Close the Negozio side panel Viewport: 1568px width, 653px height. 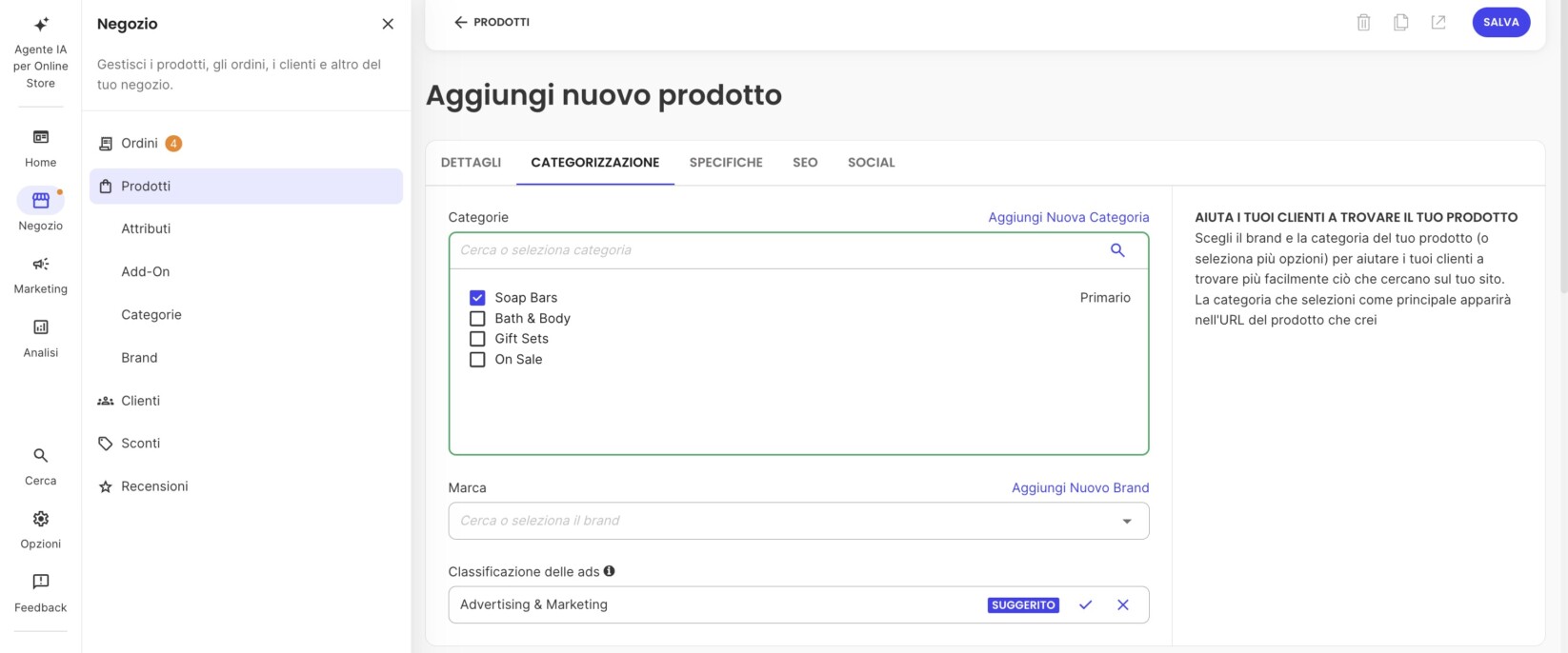(388, 24)
